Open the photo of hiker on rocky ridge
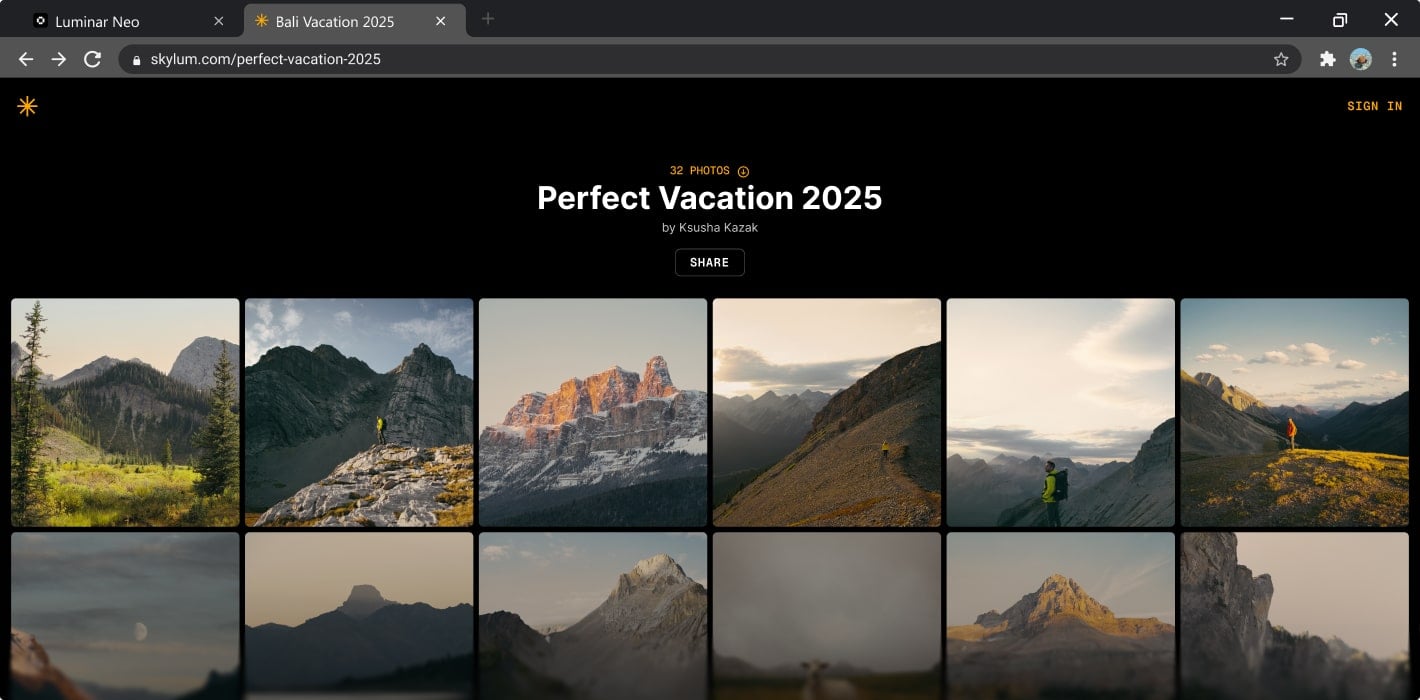The width and height of the screenshot is (1420, 700). (x=359, y=412)
